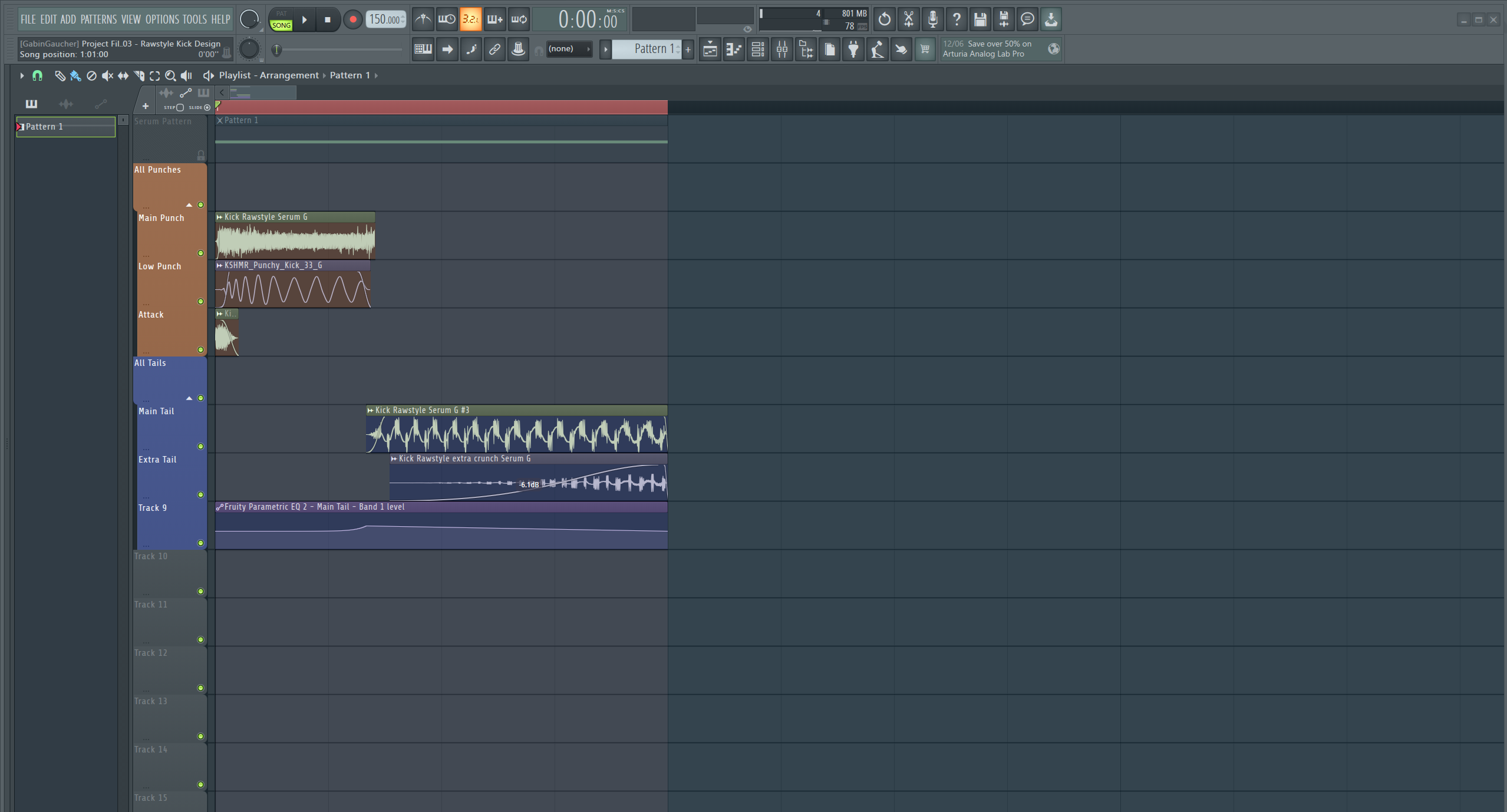Click the metronome icon
Screen dimensions: 1507x812
point(423,19)
